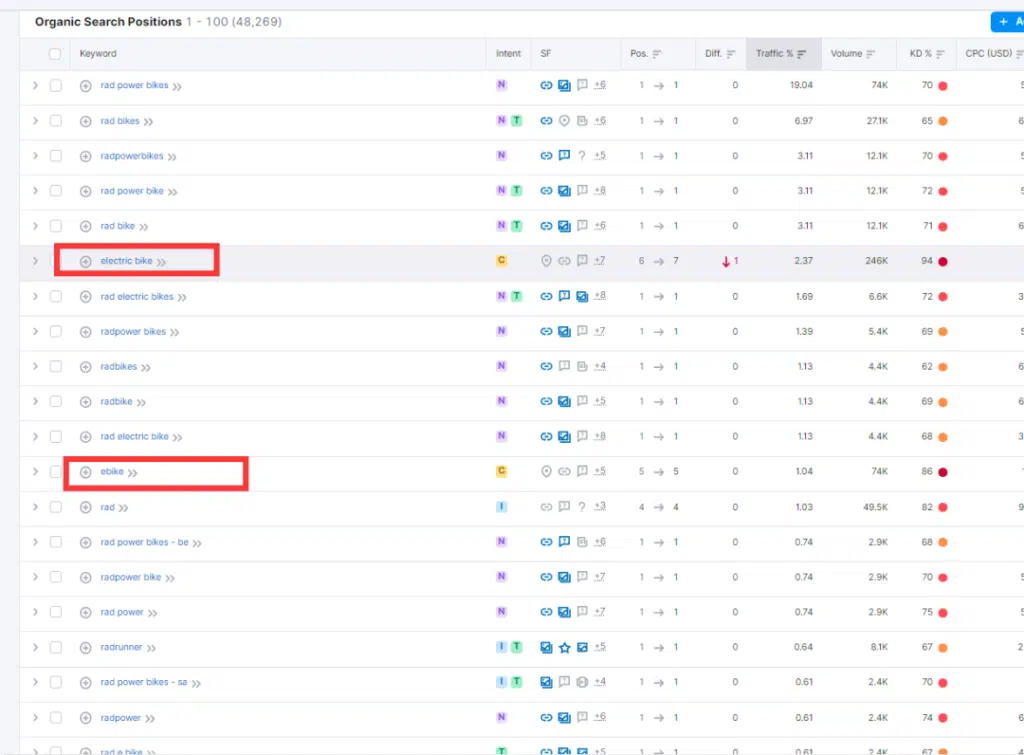
Task: Toggle the select-all checkbox in the header
Action: click(x=55, y=54)
